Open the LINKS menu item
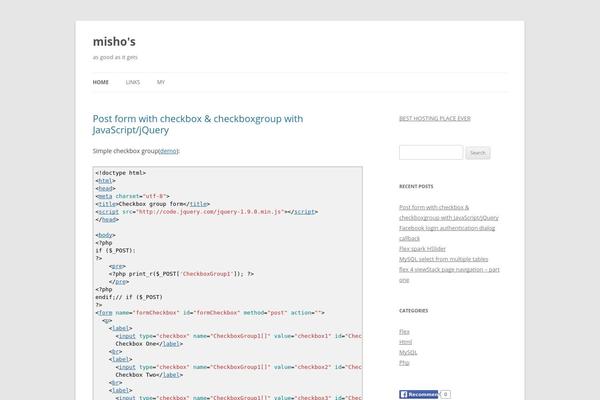The height and width of the screenshot is (400, 600). click(133, 82)
